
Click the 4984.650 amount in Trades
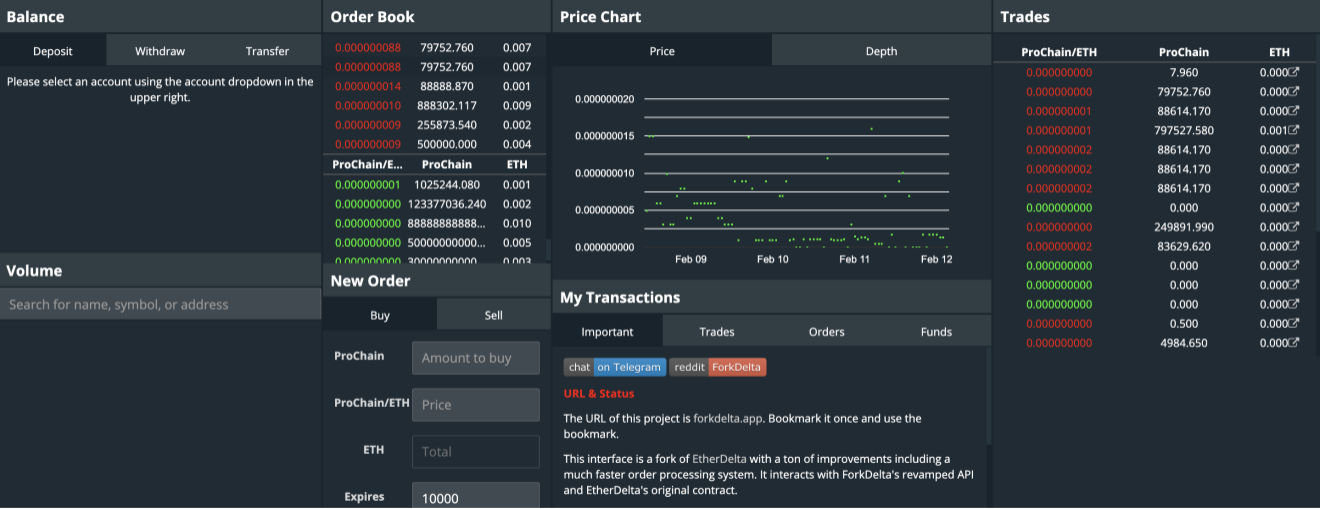tap(1183, 343)
